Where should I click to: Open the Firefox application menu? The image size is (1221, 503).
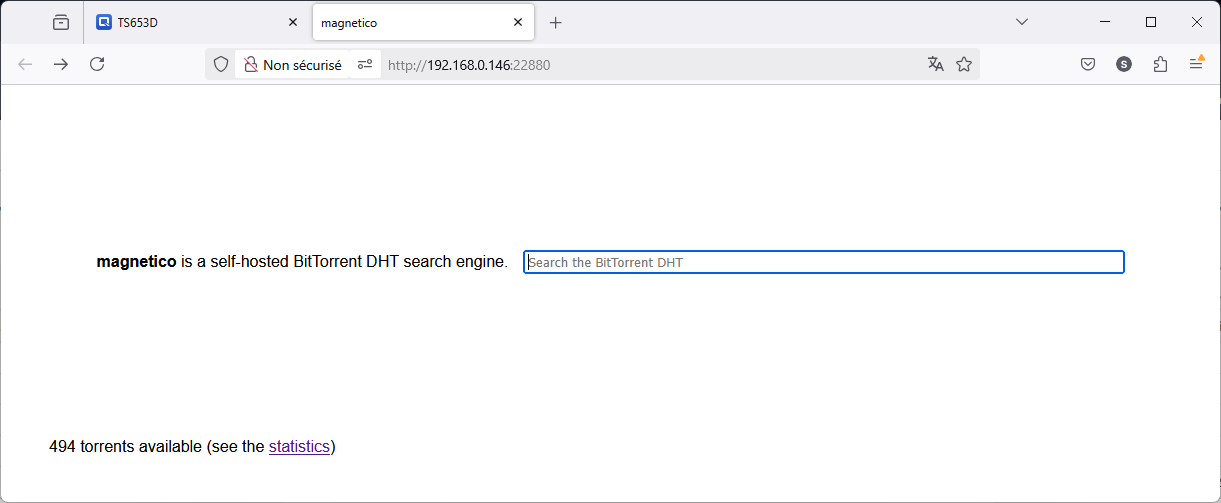tap(1196, 64)
